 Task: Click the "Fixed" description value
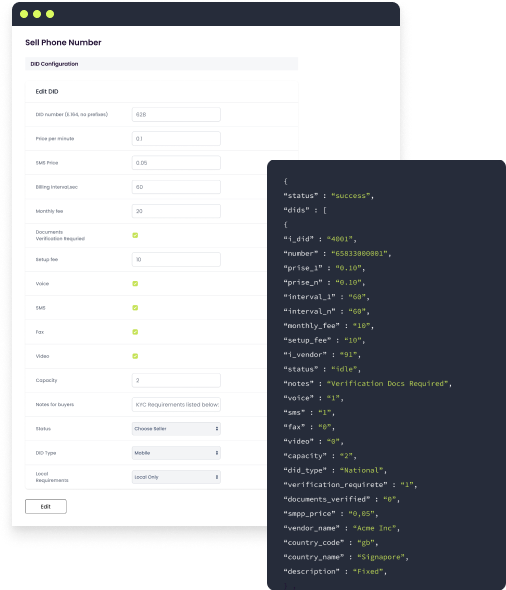click(368, 571)
